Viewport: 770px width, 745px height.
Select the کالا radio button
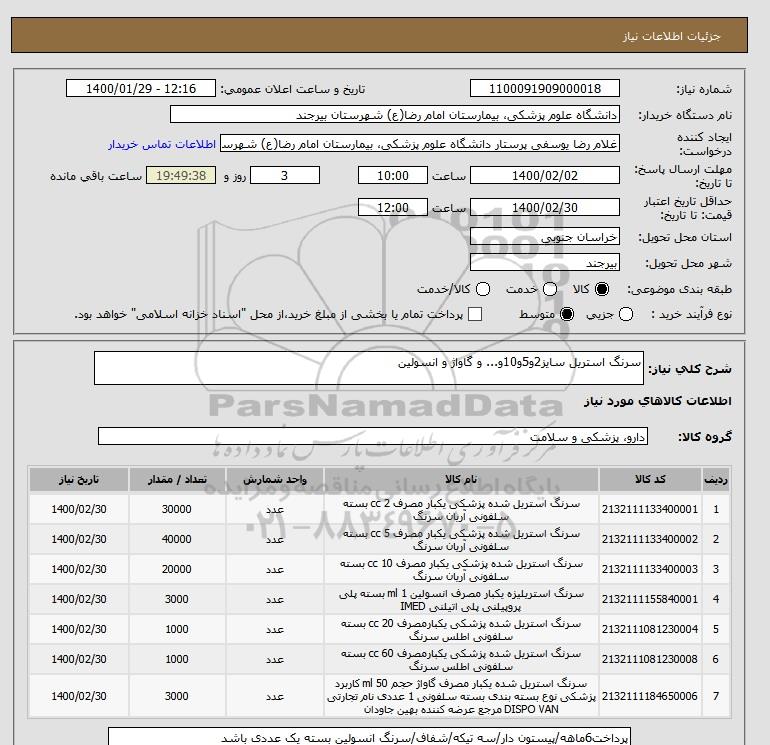click(x=602, y=289)
